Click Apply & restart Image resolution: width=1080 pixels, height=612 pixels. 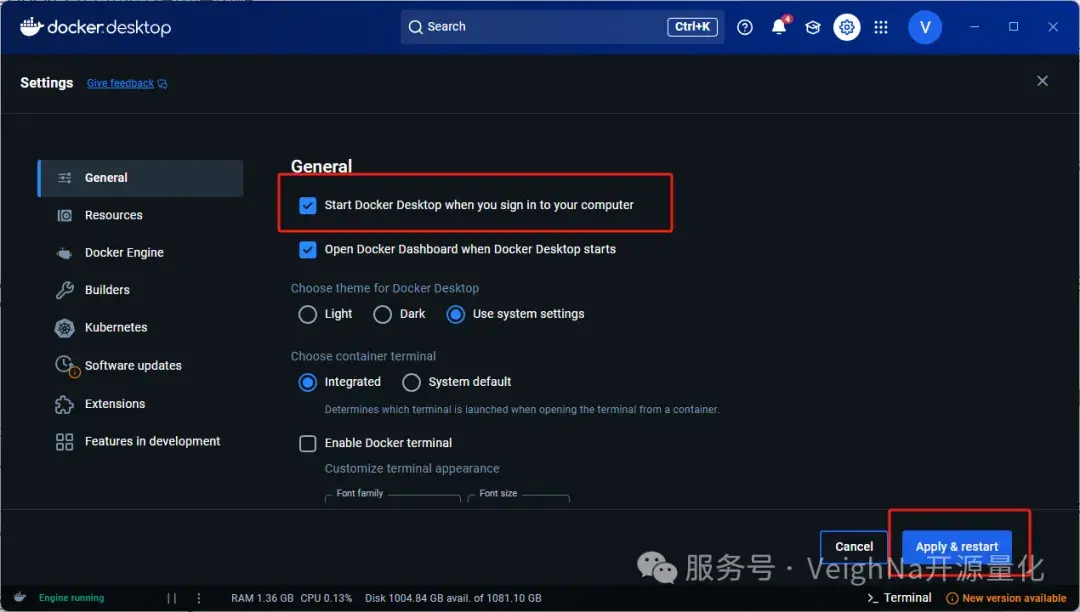(956, 546)
